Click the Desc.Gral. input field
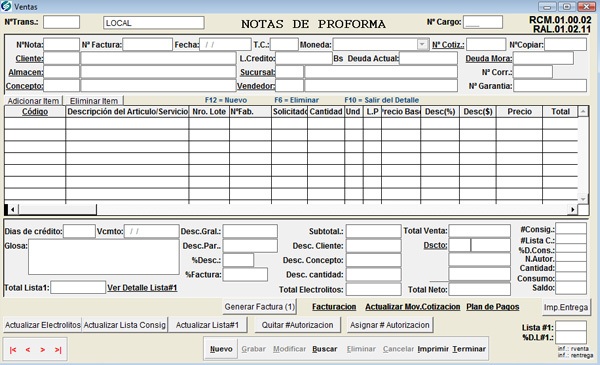This screenshot has width=600, height=365. tap(250, 231)
